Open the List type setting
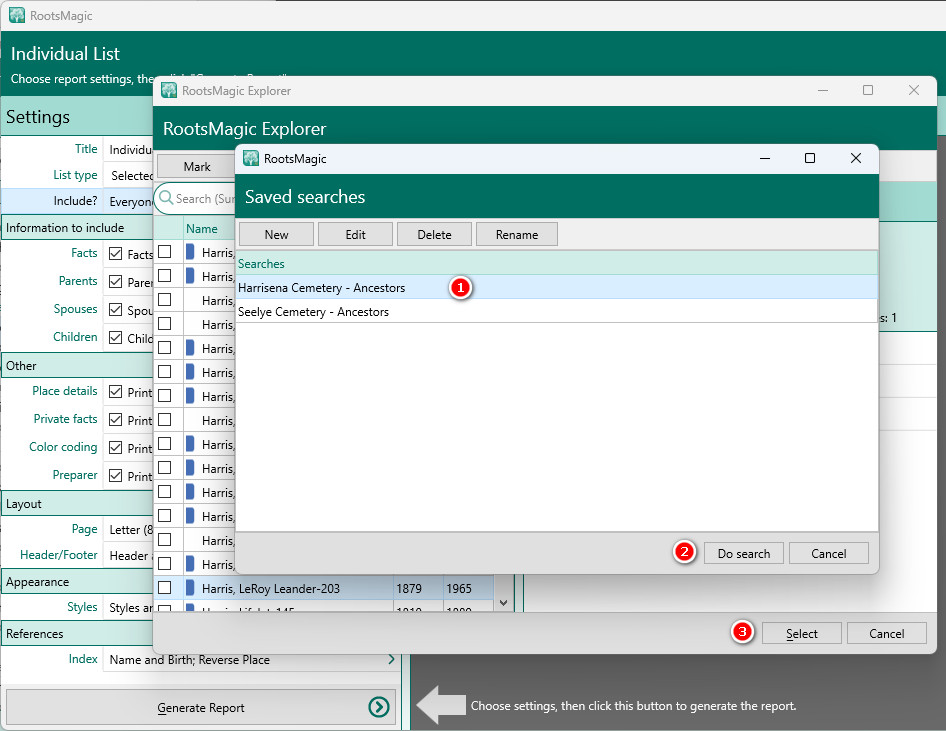The height and width of the screenshot is (731, 946). pos(128,176)
